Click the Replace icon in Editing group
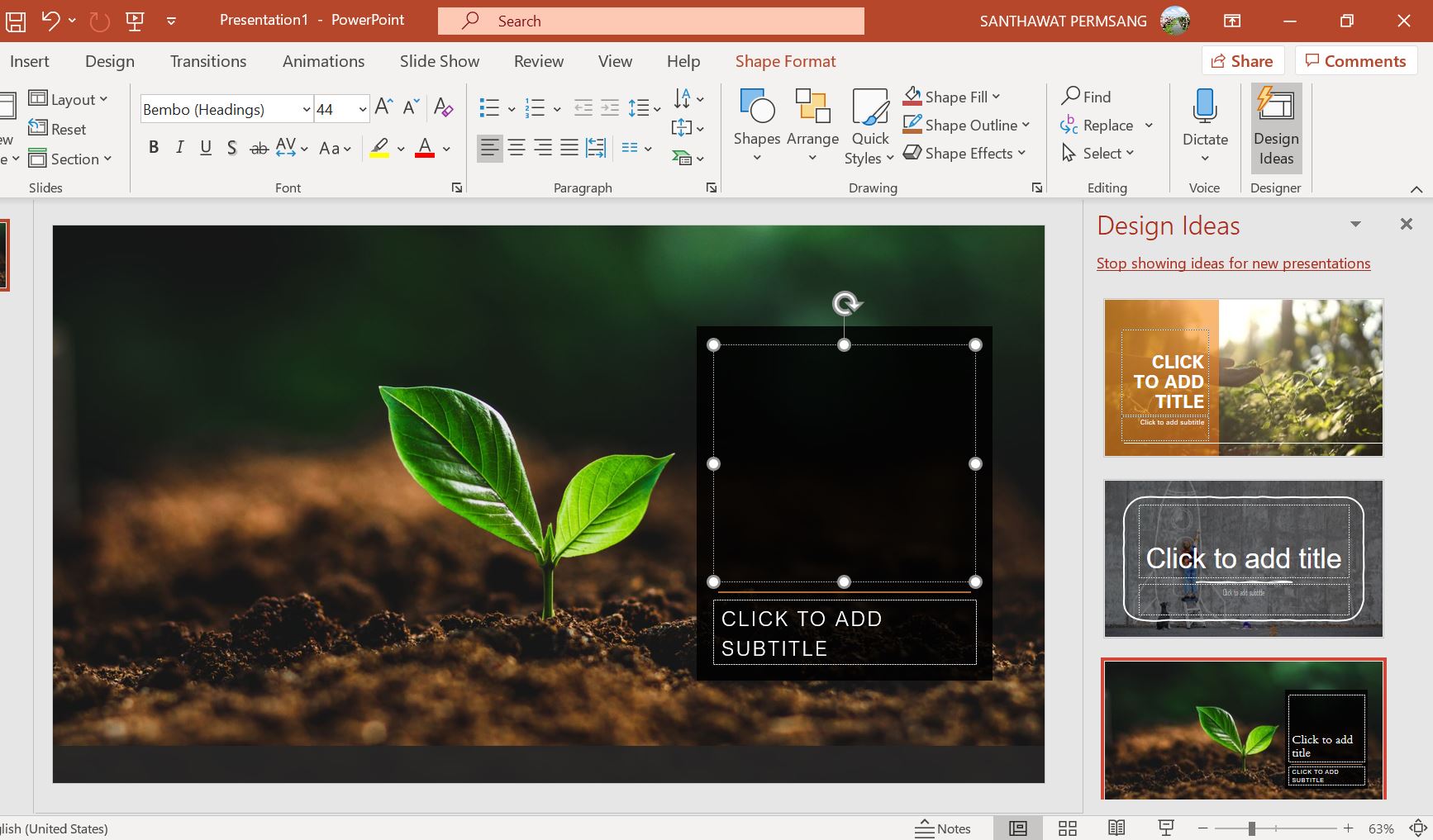This screenshot has height=840, width=1433. (1069, 125)
